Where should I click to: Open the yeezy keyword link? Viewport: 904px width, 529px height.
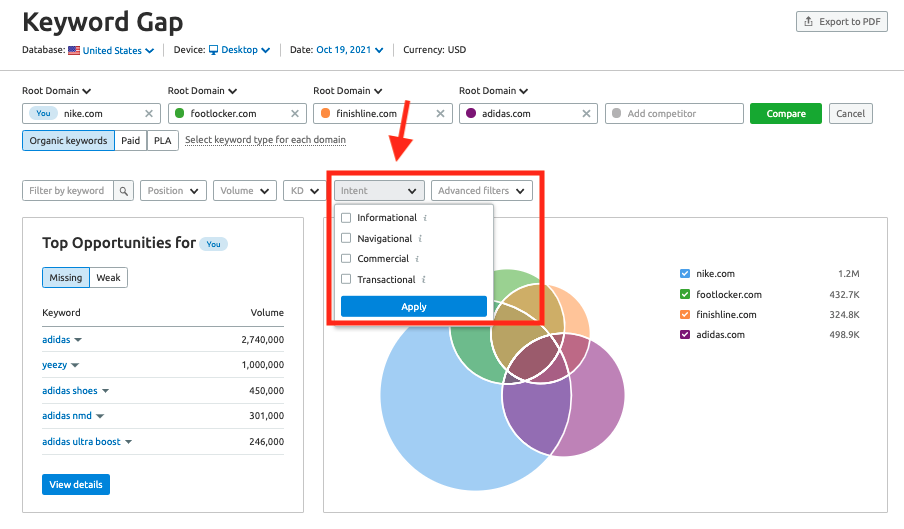pyautogui.click(x=54, y=365)
